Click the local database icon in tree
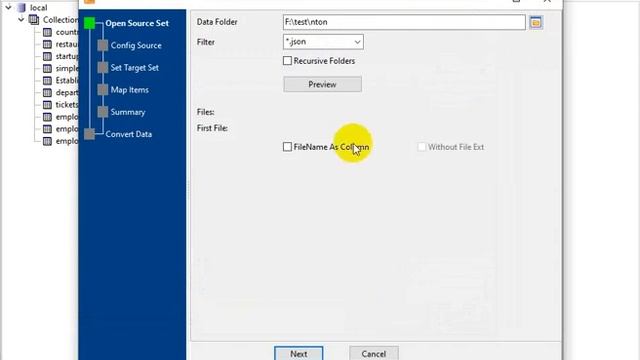 pyautogui.click(x=22, y=7)
